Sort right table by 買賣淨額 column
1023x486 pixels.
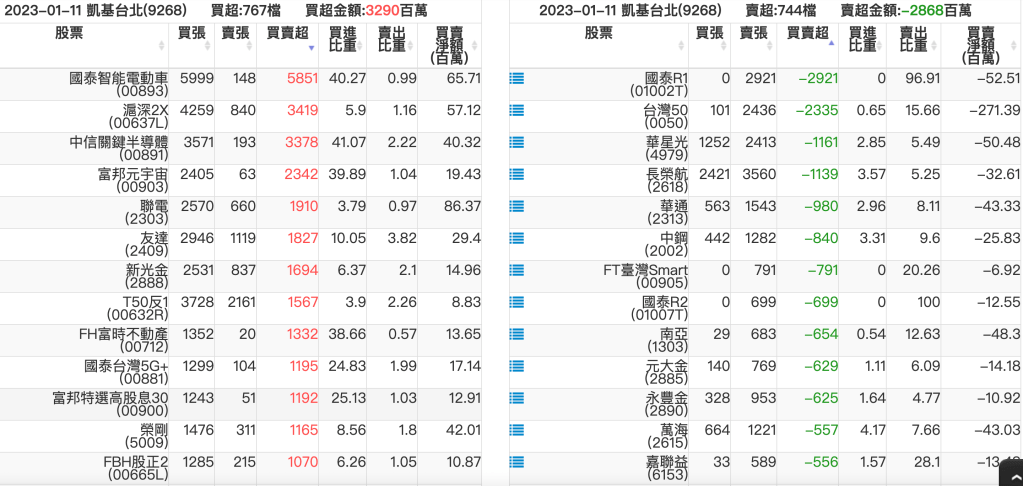pos(981,45)
